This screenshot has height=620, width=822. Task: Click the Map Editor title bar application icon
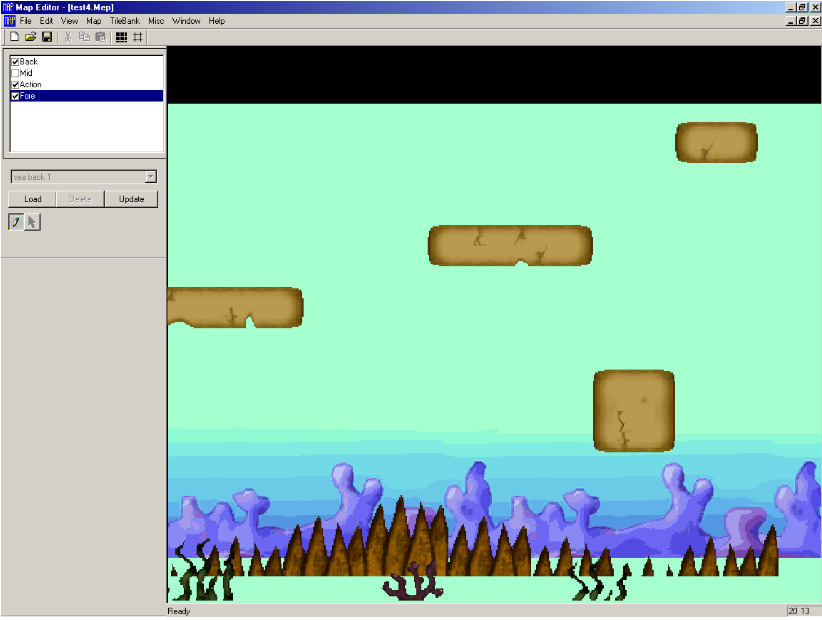(8, 7)
